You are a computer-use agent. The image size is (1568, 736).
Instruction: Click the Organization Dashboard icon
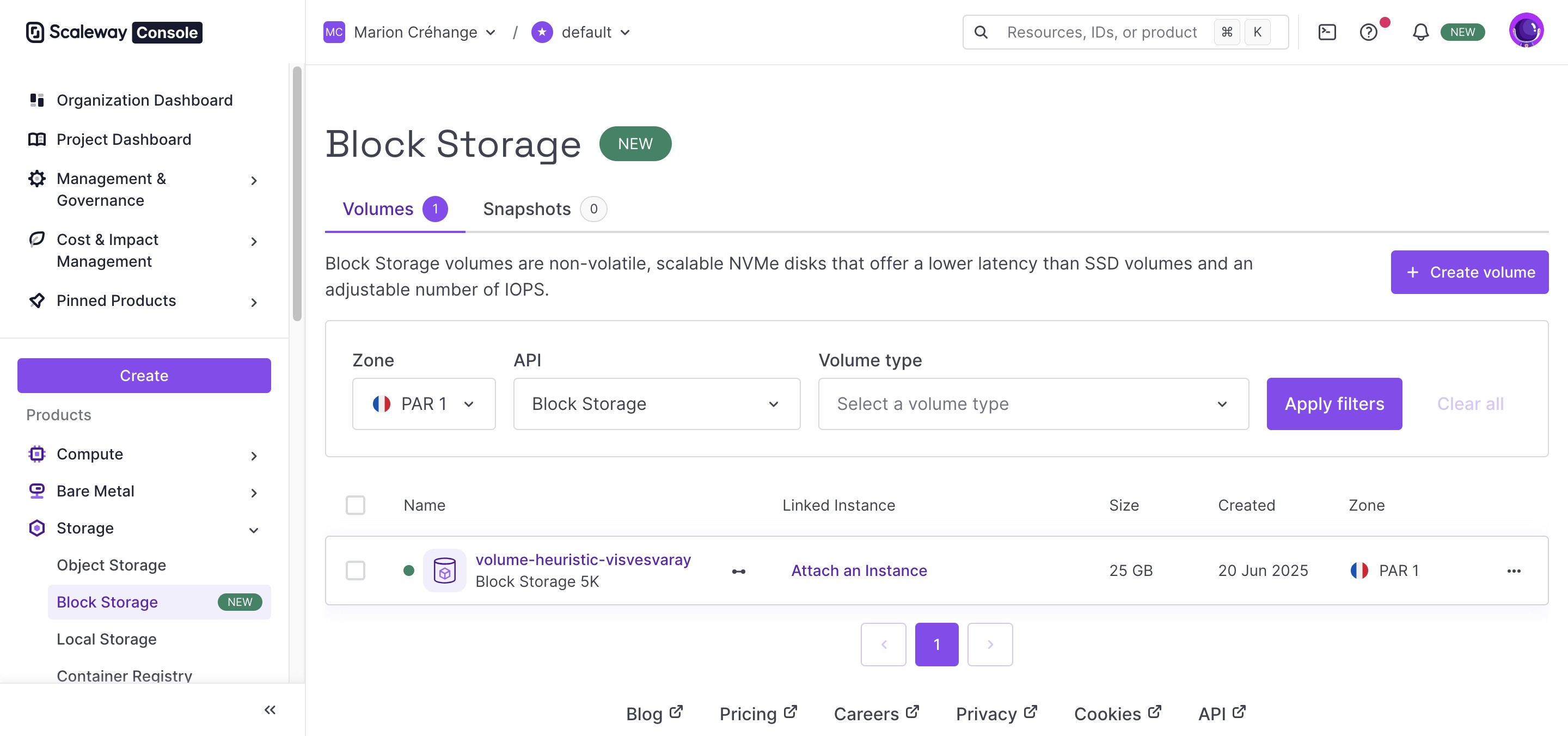(37, 100)
